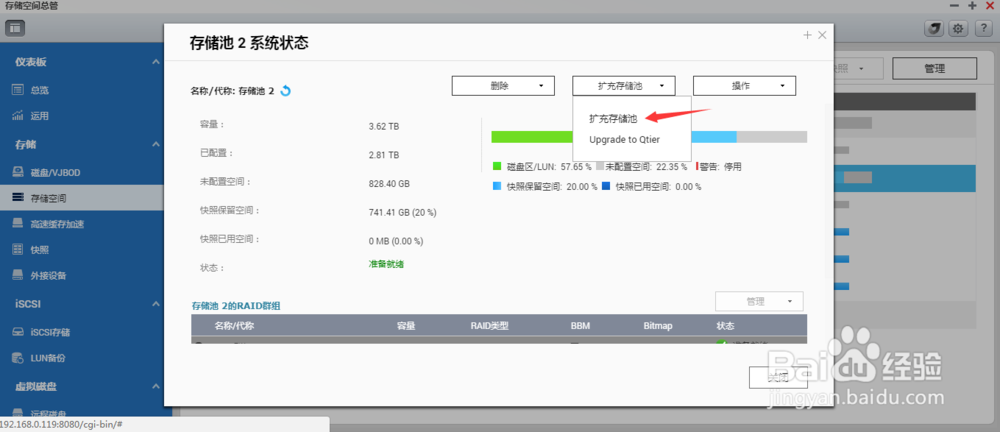
Task: Collapse the iSCSI section
Action: pos(156,304)
